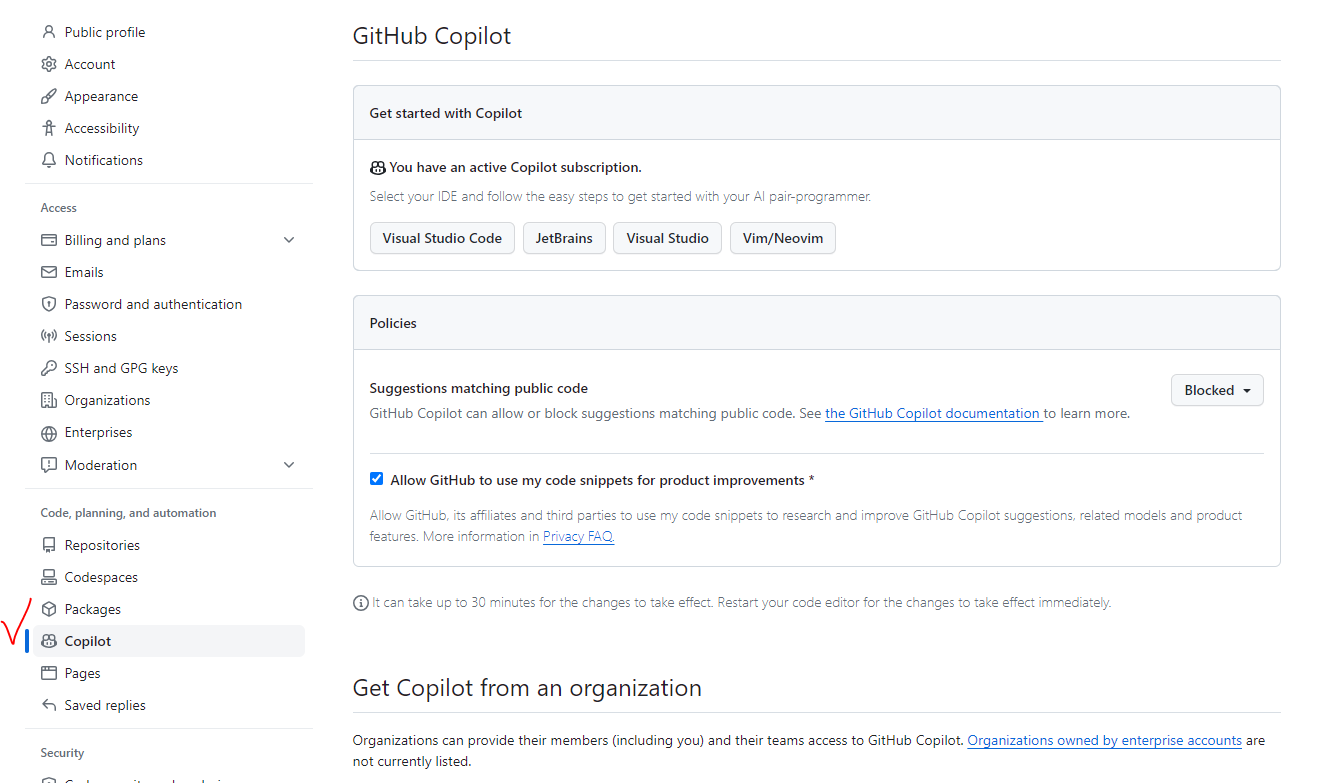Select Copilot in sidebar
1342x783 pixels.
[x=169, y=641]
